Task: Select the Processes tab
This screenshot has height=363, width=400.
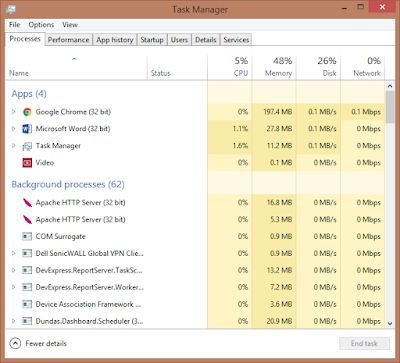Action: 25,39
